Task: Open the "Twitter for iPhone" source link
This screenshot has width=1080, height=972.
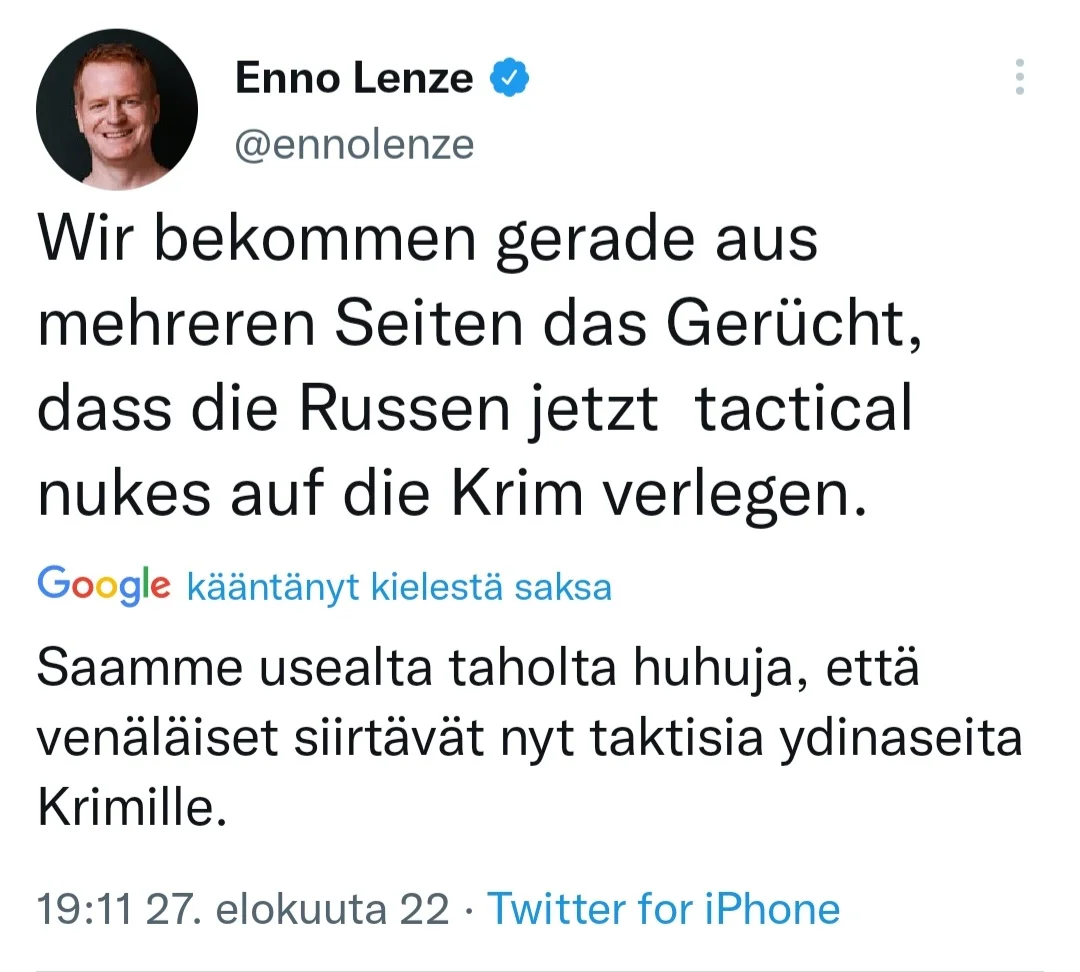Action: pyautogui.click(x=662, y=909)
